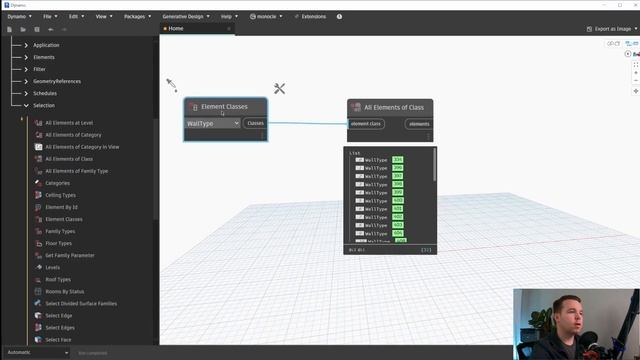Click the All Elements of Family Type icon
This screenshot has width=640, height=360.
(x=38, y=171)
